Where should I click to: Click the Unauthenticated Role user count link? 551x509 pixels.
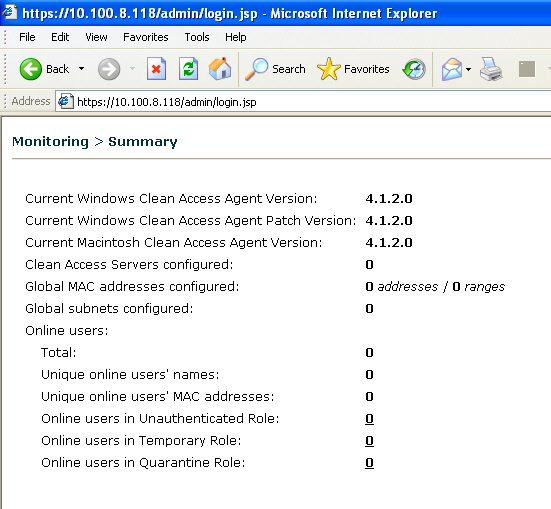click(x=369, y=419)
